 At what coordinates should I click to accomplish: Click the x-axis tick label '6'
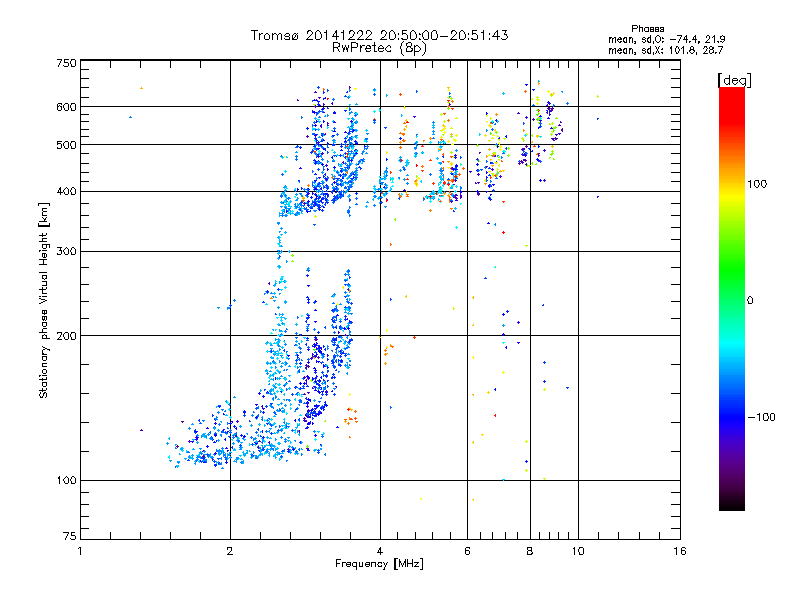coord(467,551)
